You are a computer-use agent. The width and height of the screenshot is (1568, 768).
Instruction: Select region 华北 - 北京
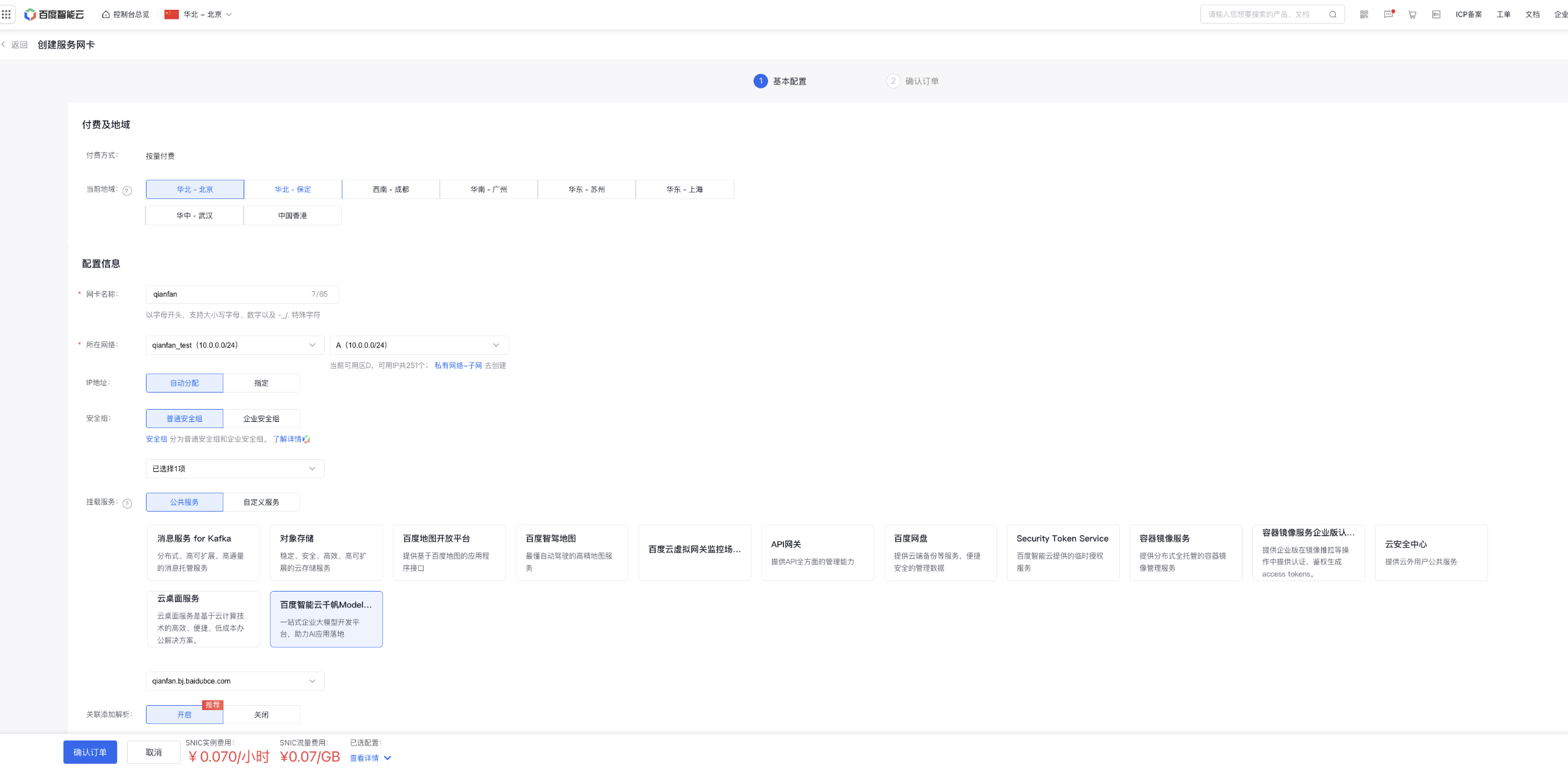click(195, 189)
